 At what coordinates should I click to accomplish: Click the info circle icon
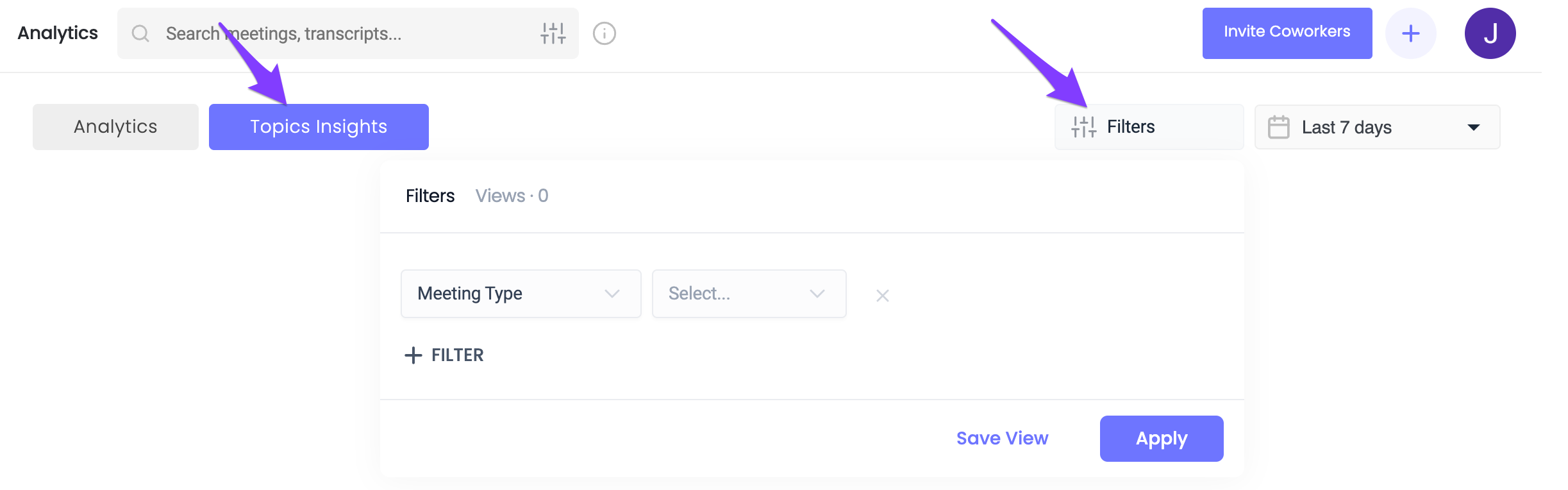click(x=604, y=33)
